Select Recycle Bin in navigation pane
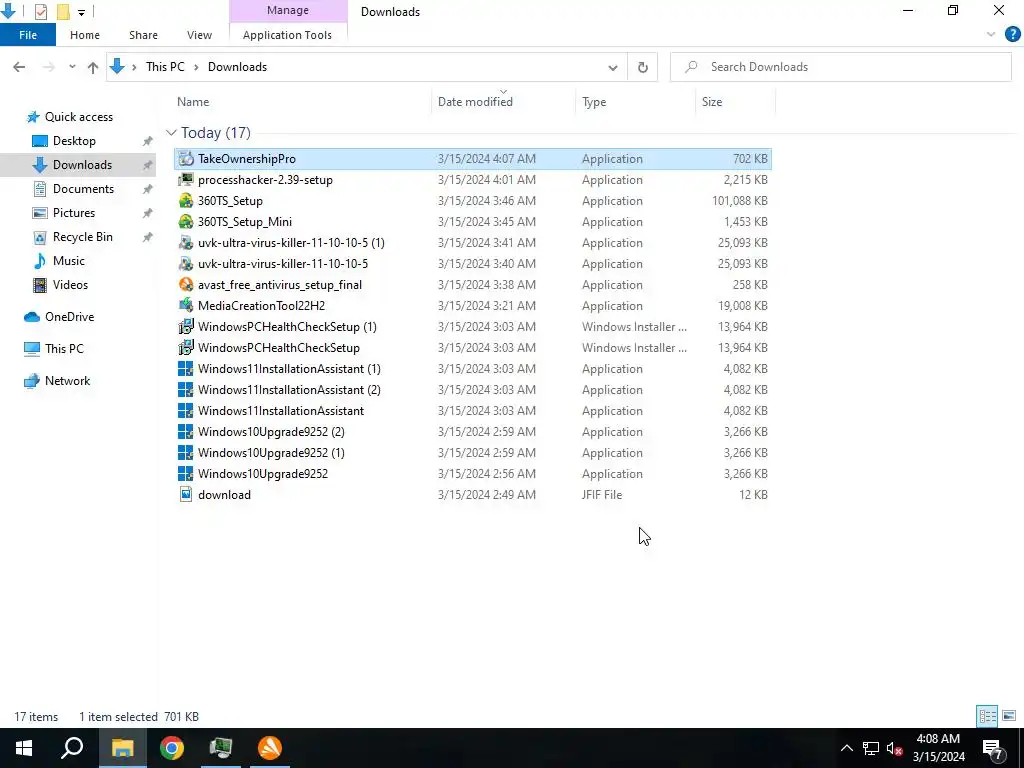Image resolution: width=1024 pixels, height=768 pixels. tap(82, 237)
